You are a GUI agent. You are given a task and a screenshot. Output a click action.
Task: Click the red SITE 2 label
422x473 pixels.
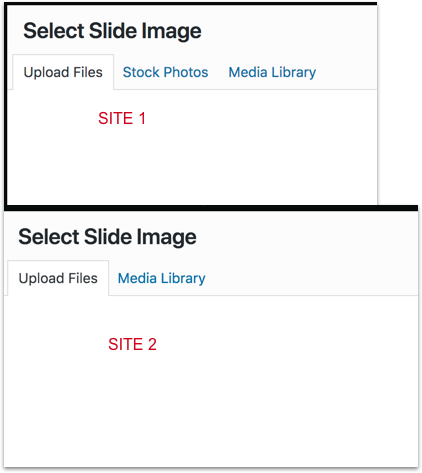point(132,344)
